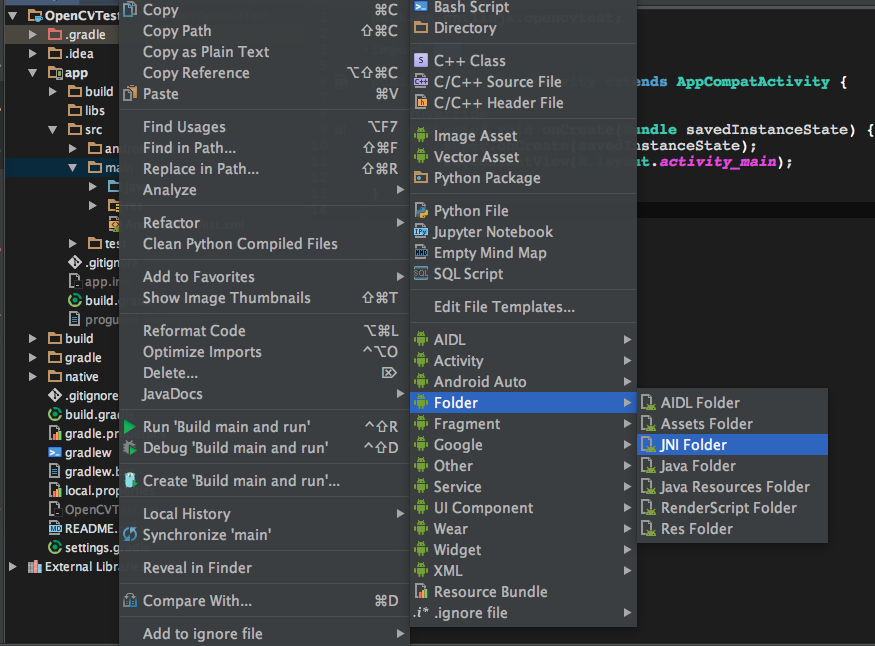
Task: Click the gradlew terminal file icon
Action: pos(55,452)
